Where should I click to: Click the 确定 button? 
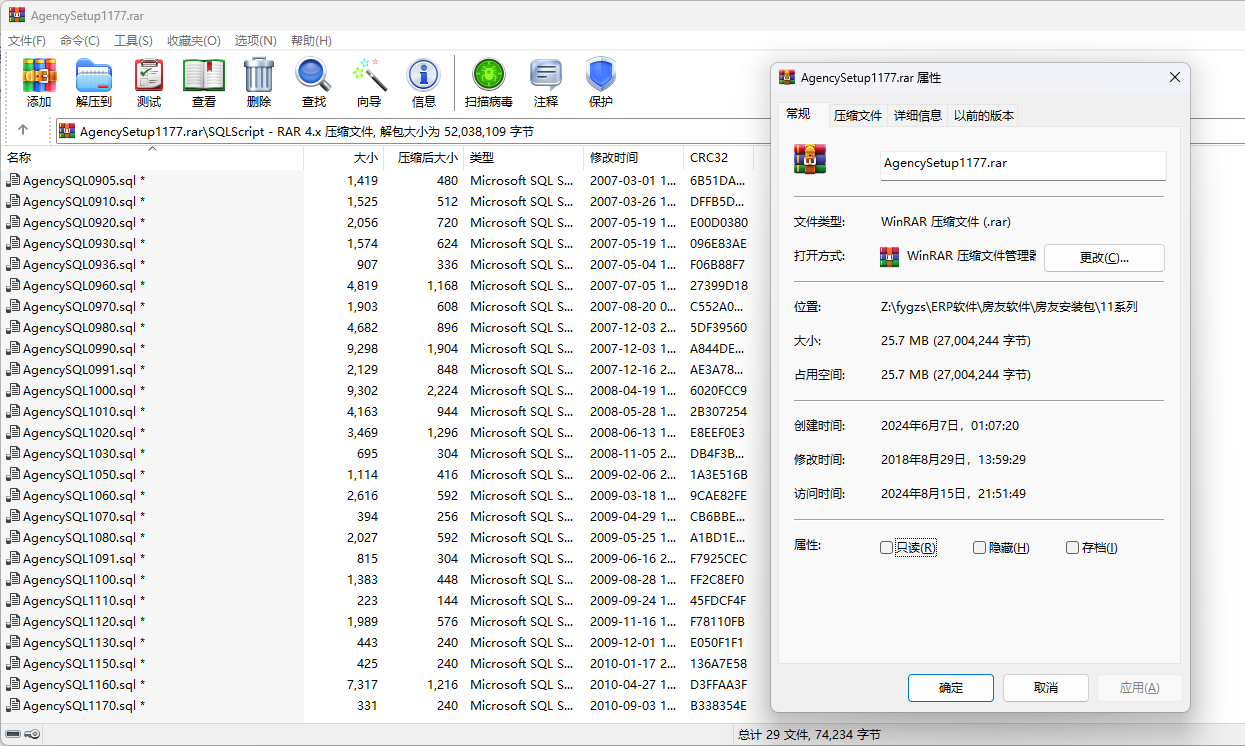[951, 688]
